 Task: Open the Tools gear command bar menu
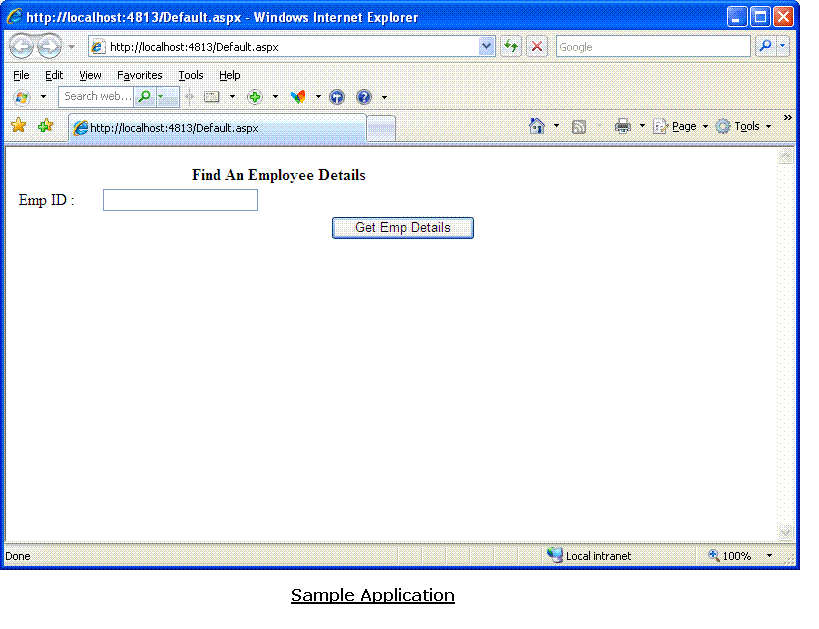click(x=744, y=126)
